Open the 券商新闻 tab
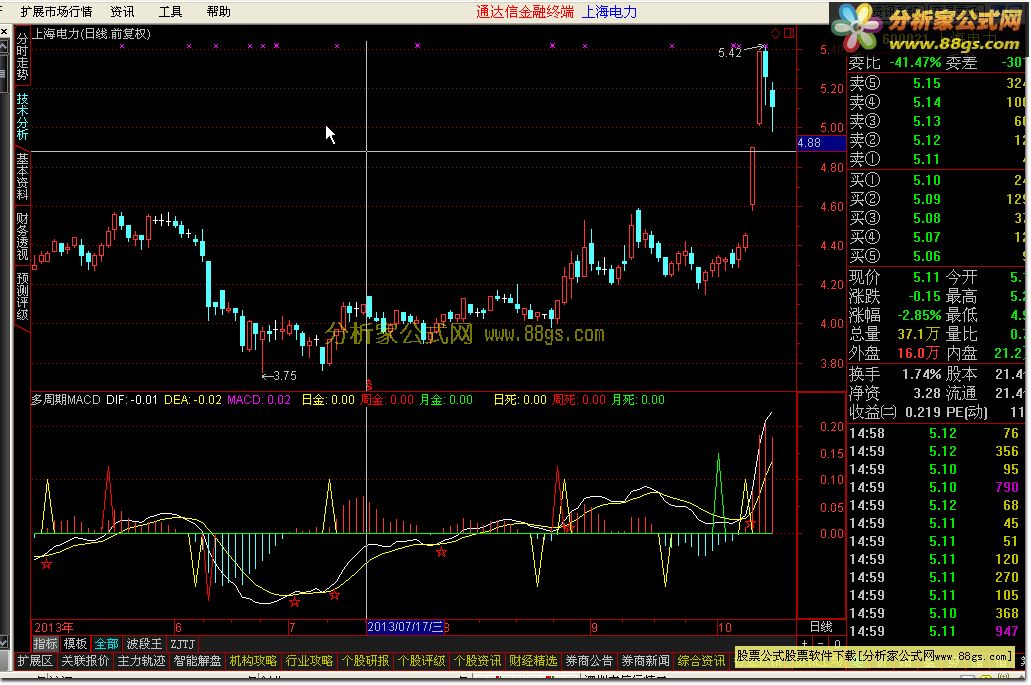1031x685 pixels. tap(645, 660)
